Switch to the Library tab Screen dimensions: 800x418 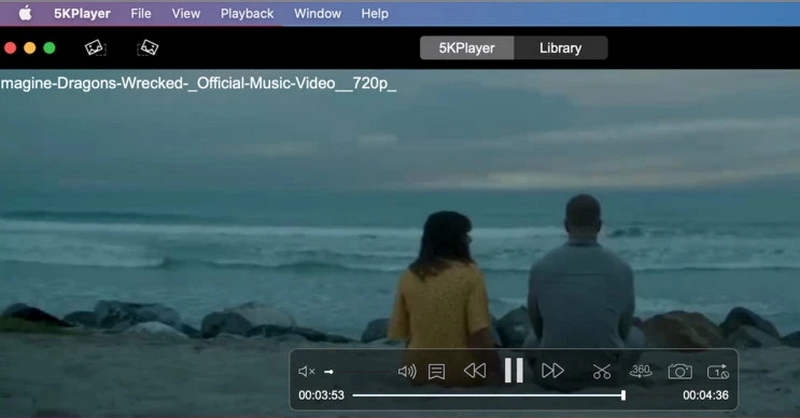(x=560, y=48)
